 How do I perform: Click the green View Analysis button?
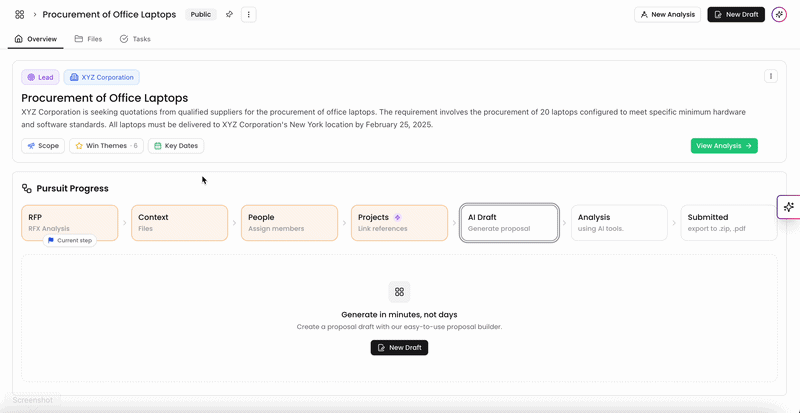(x=724, y=145)
